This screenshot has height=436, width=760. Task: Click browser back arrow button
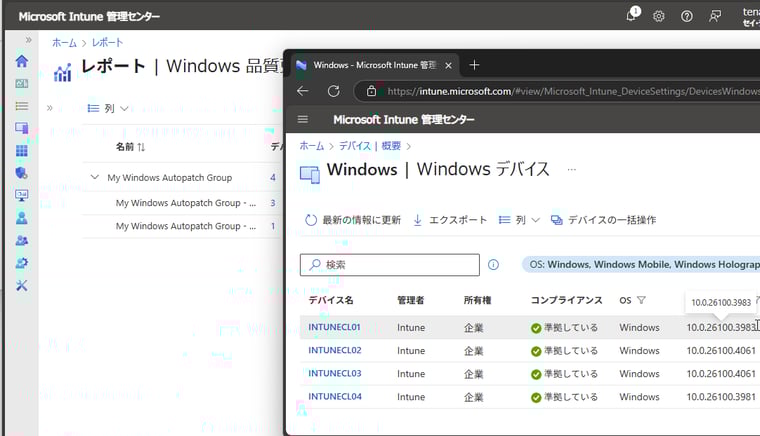[x=303, y=91]
